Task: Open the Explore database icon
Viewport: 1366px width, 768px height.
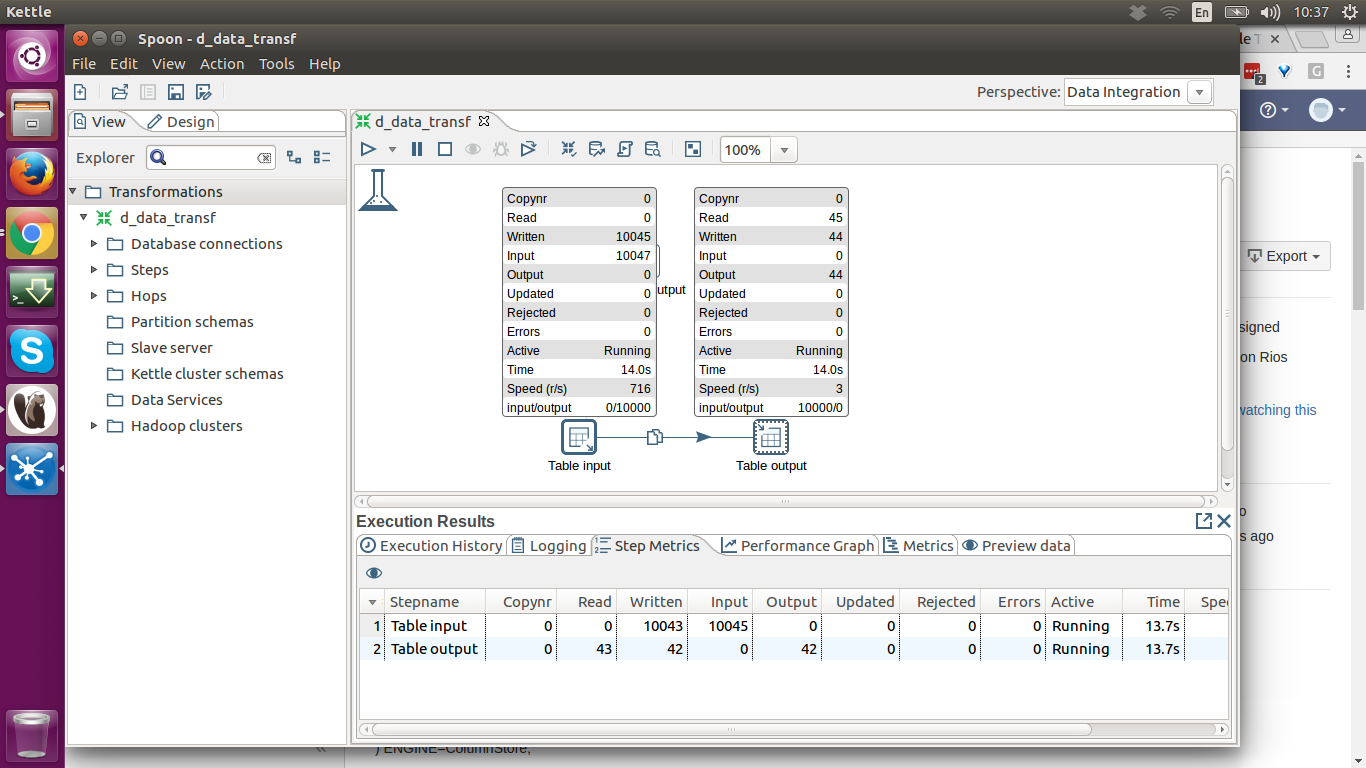Action: click(x=653, y=149)
